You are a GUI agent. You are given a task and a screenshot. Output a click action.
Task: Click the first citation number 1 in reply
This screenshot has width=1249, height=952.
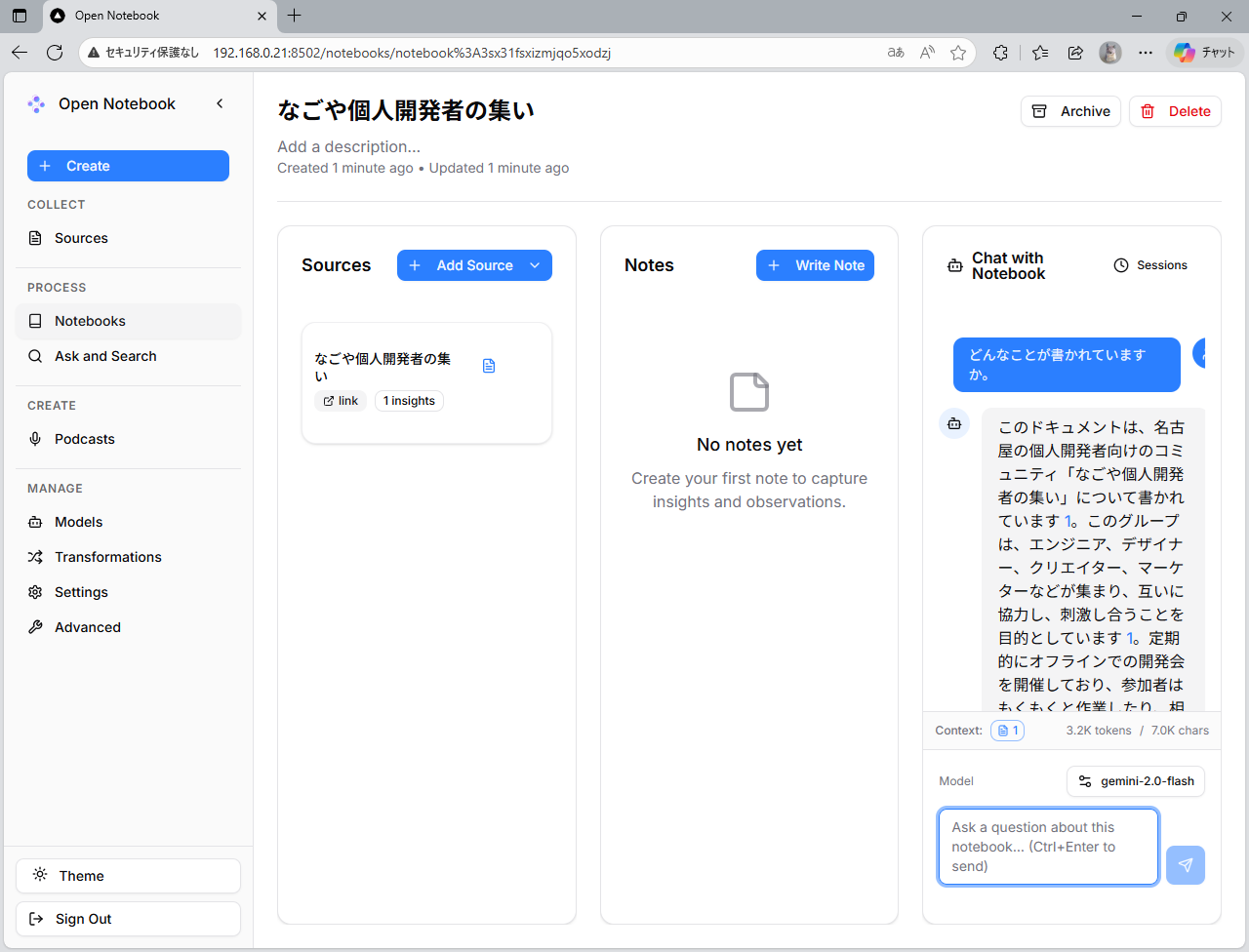1068,521
